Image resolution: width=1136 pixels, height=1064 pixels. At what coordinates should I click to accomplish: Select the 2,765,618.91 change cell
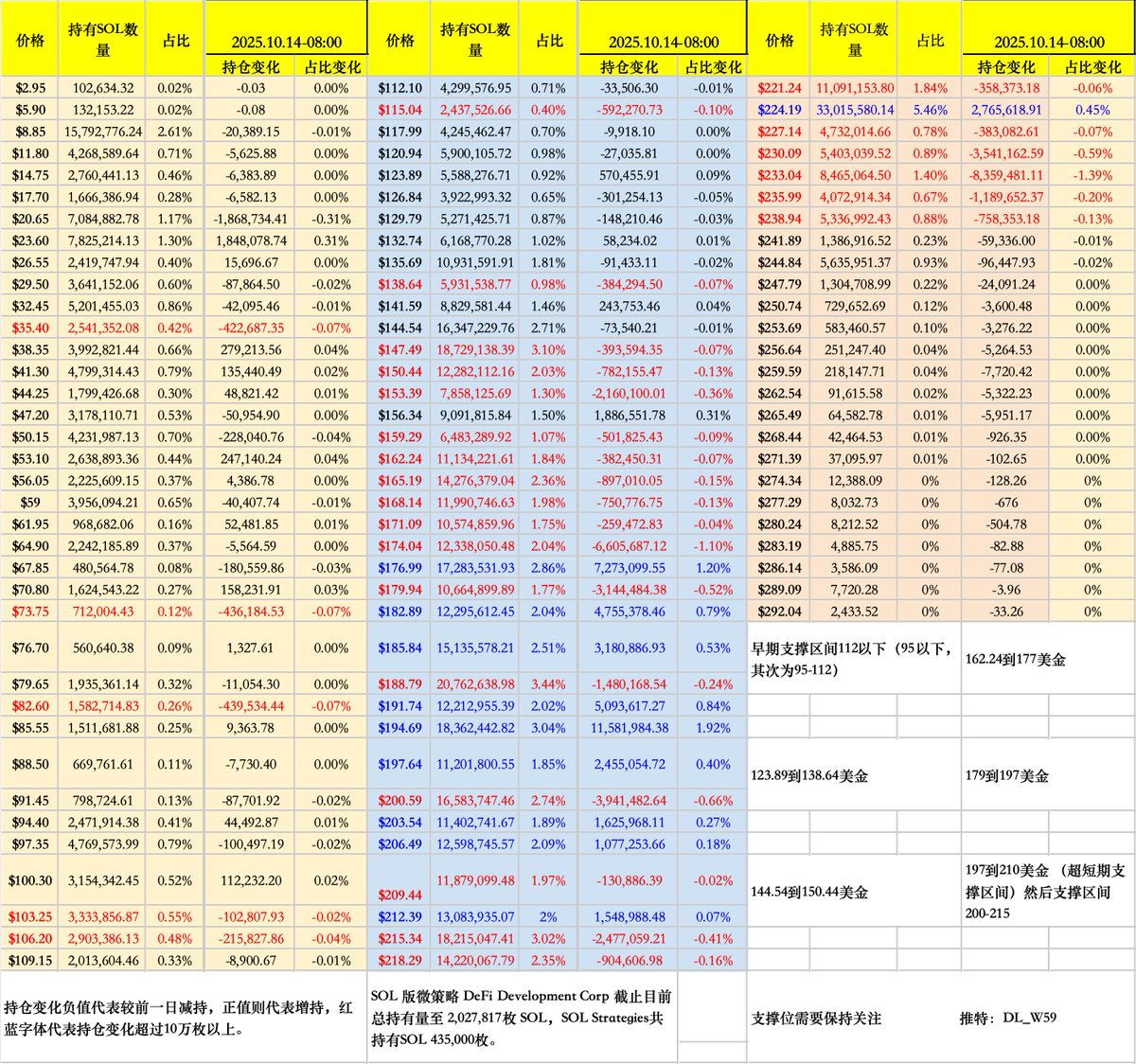1005,110
